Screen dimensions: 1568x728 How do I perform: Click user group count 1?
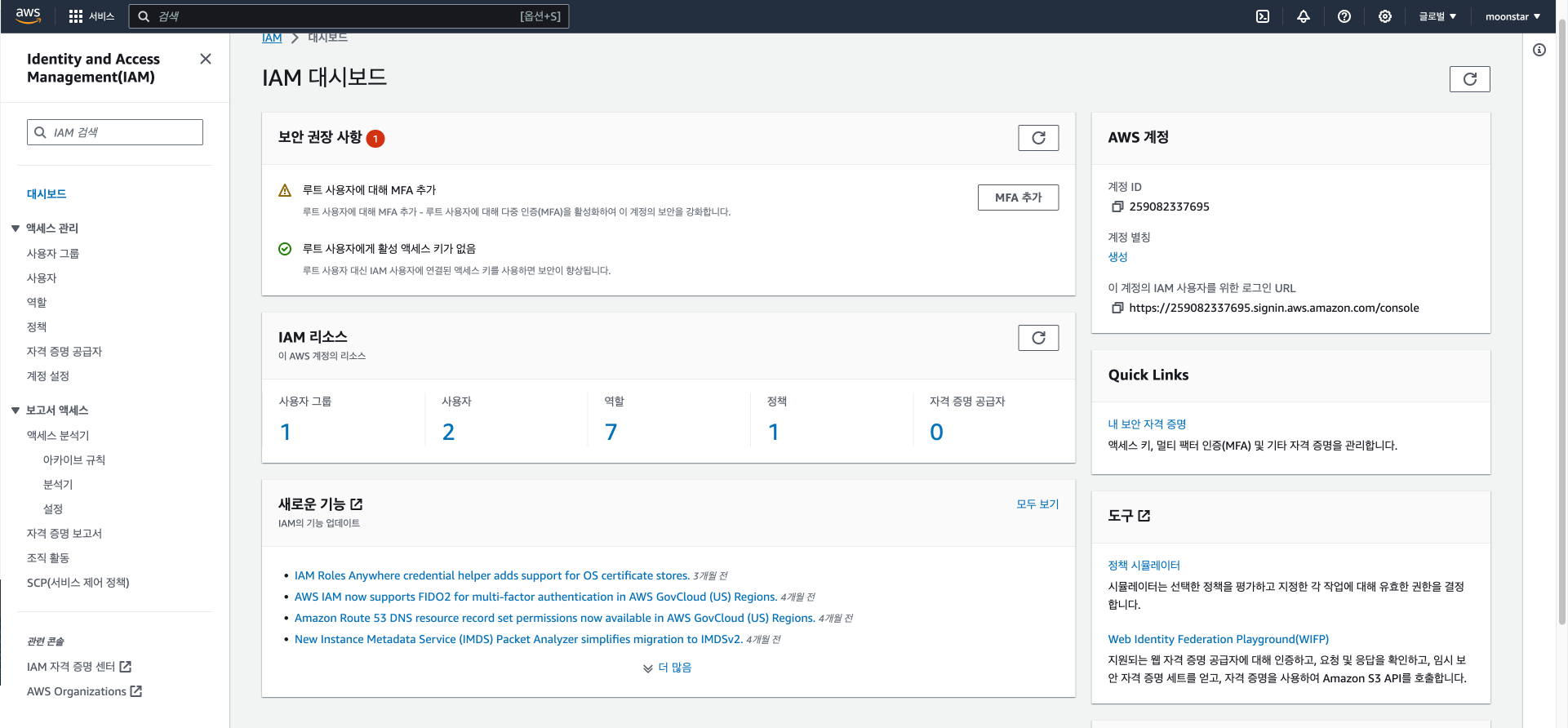pos(286,432)
